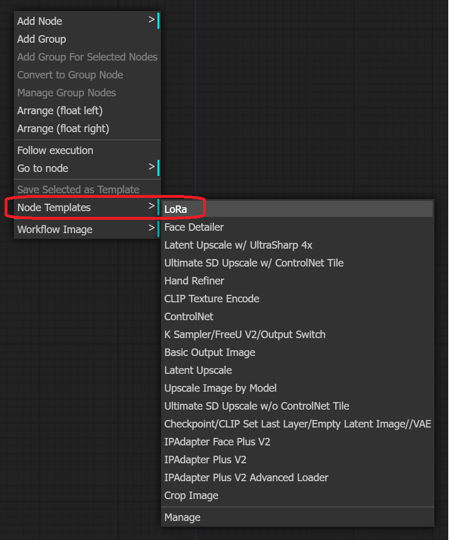Expand the Node Templates submenu

tap(87, 207)
